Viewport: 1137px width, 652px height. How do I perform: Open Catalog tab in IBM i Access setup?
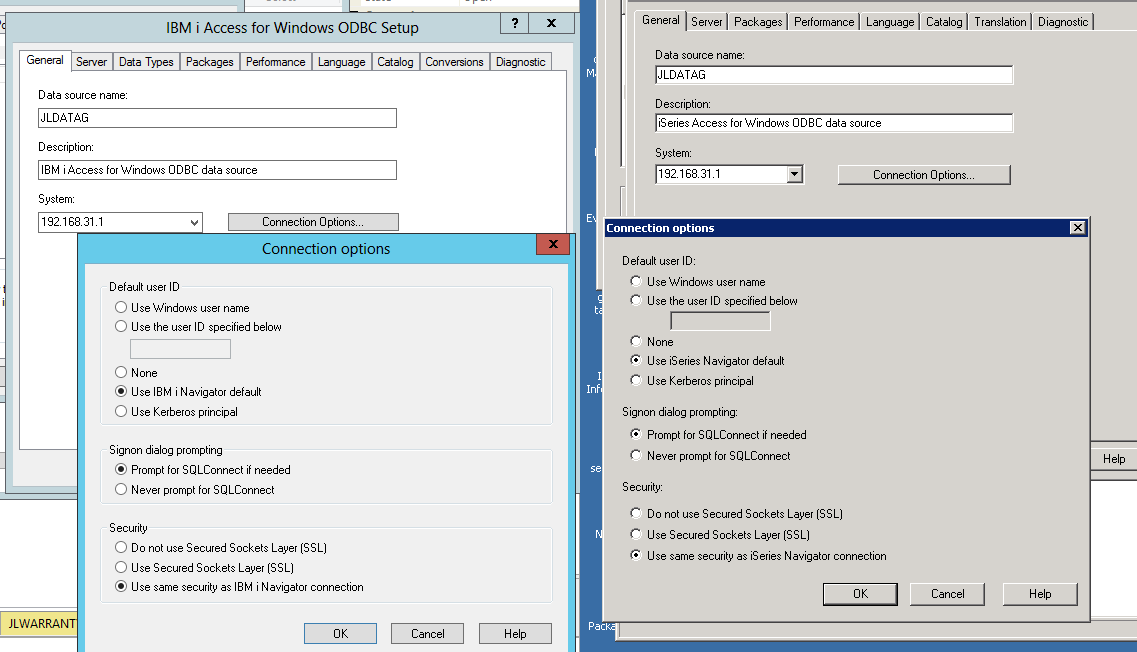[395, 62]
